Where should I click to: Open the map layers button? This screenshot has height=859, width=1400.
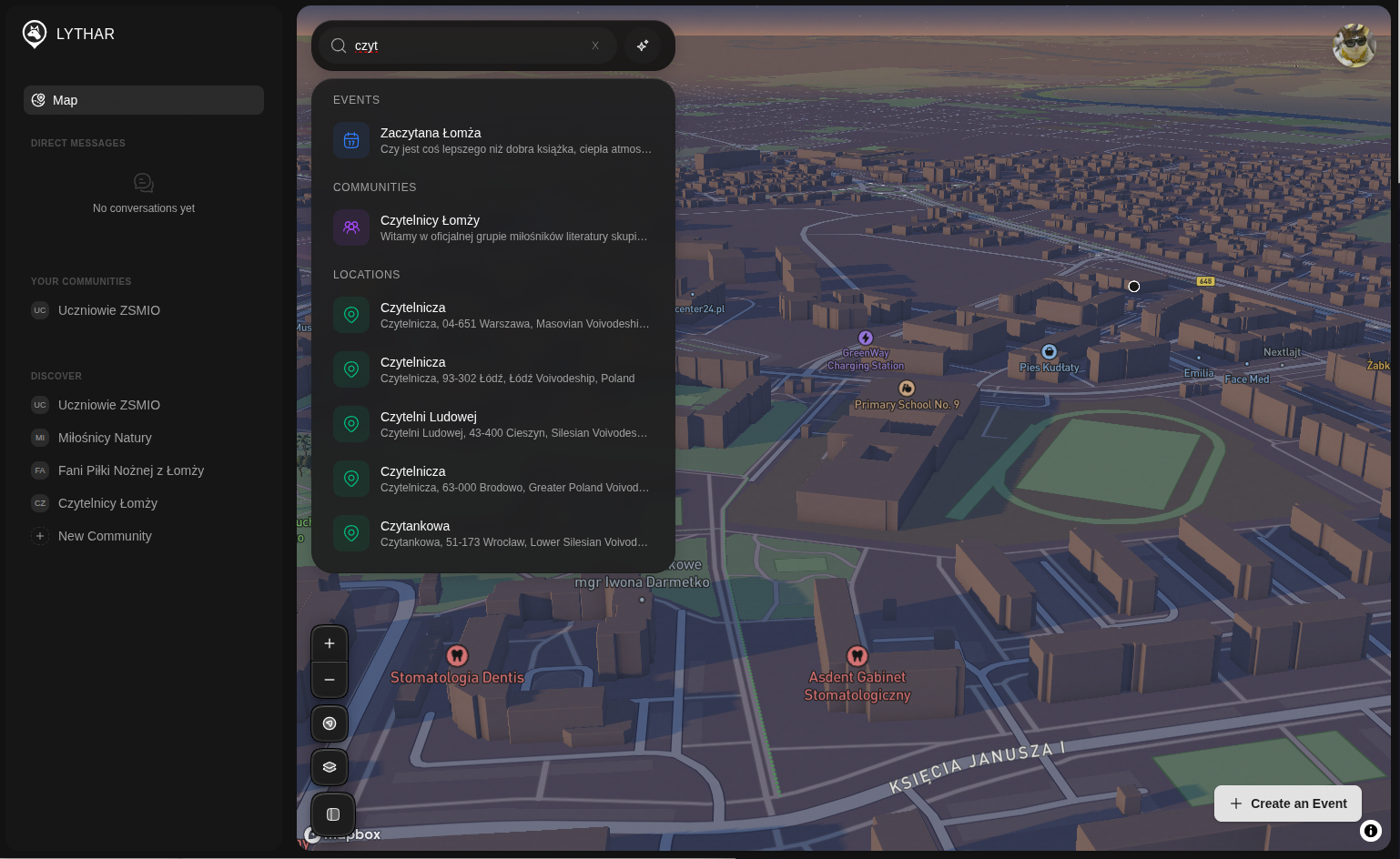(330, 767)
